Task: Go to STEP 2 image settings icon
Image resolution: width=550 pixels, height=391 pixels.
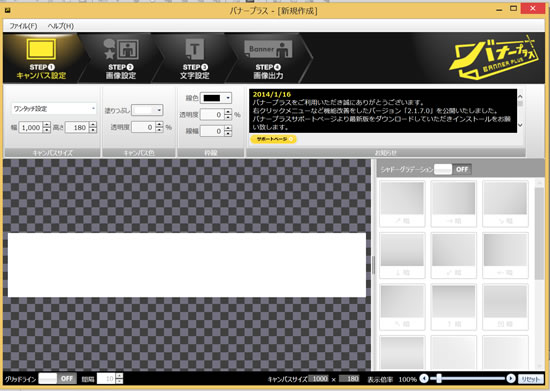Action: point(121,49)
